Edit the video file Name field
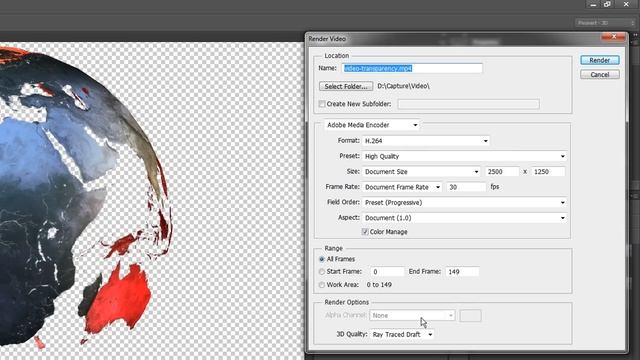The image size is (640, 360). 412,68
